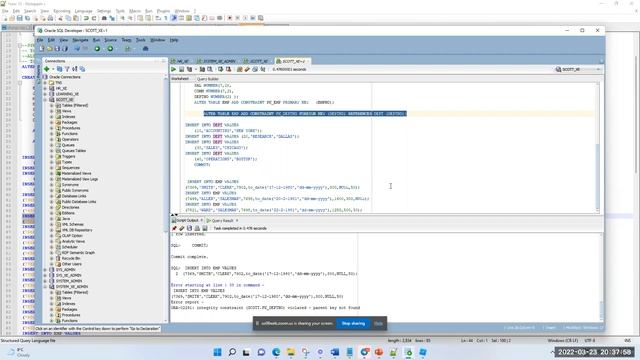Switch to the Query Builder tab

tap(208, 79)
